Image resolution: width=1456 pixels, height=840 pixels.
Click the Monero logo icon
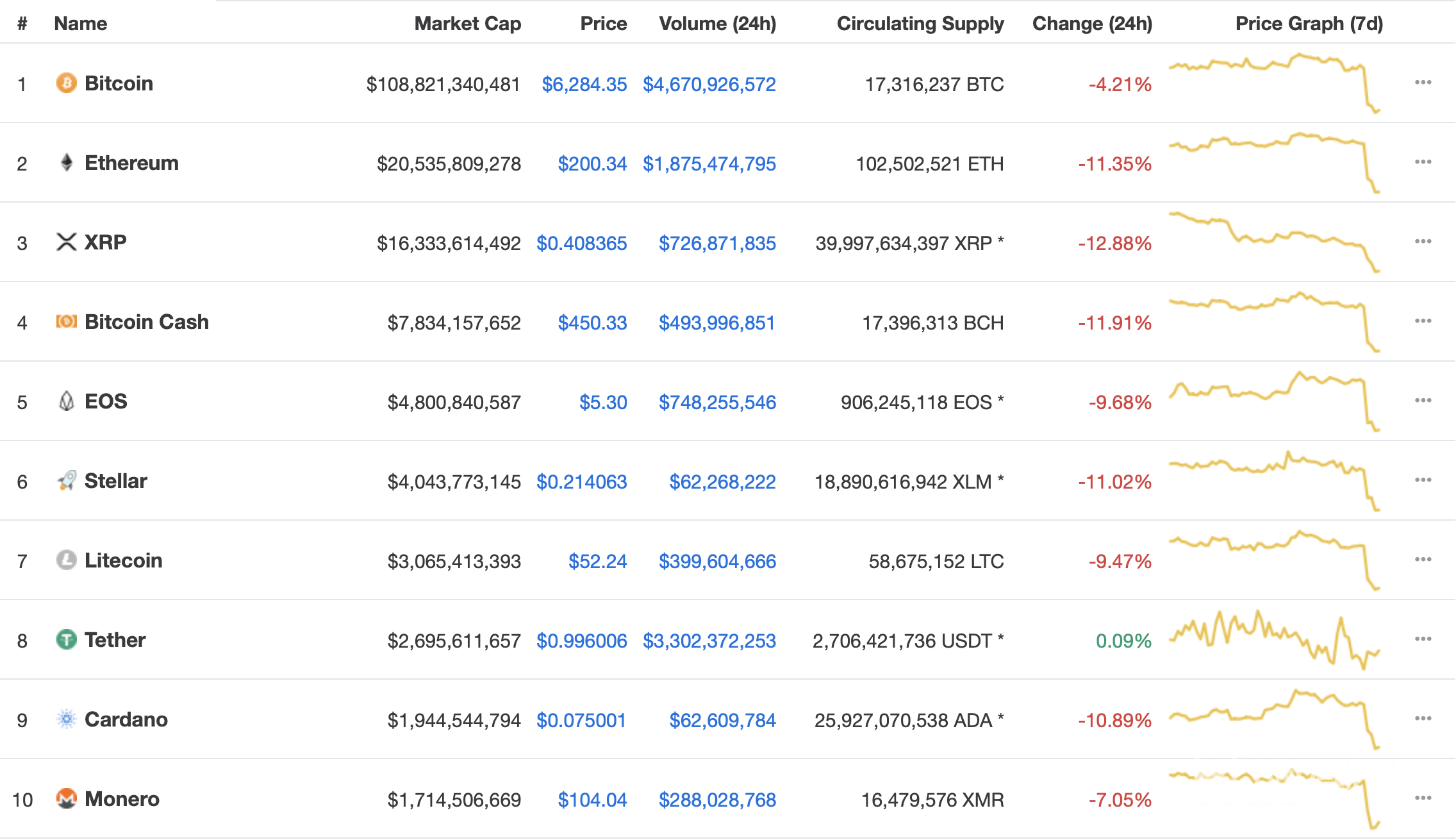(x=66, y=798)
